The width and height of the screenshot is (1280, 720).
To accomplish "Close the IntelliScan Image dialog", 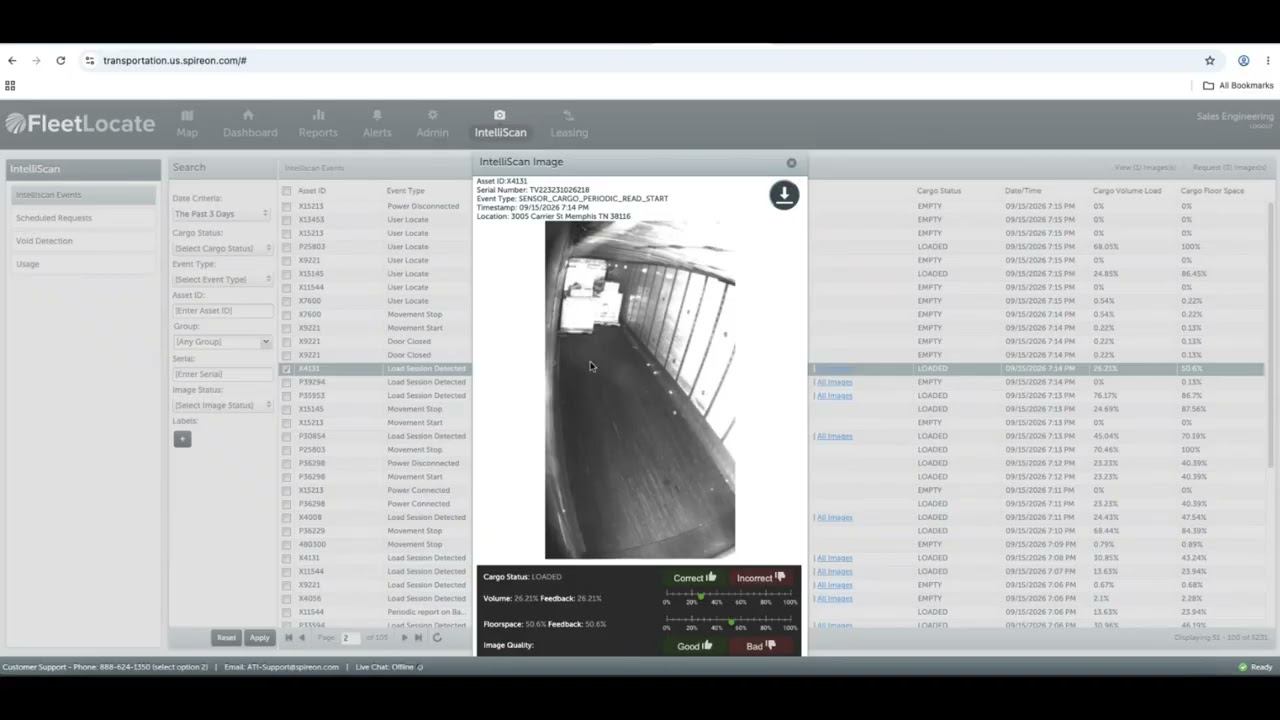I will (x=791, y=163).
